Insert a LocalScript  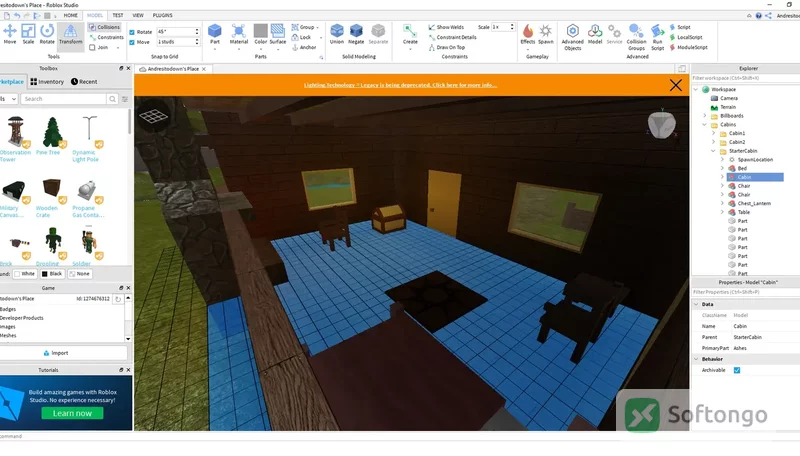(x=686, y=37)
